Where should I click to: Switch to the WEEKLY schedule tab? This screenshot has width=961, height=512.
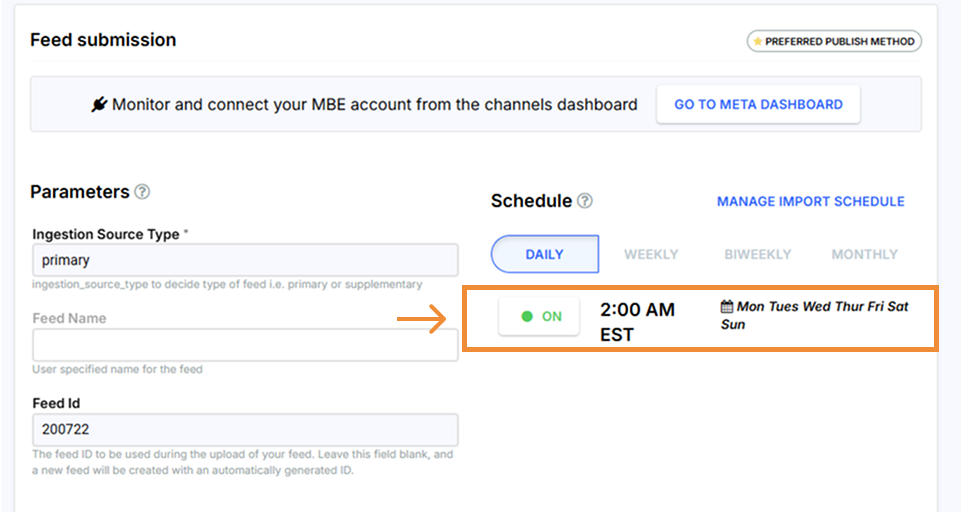(x=651, y=254)
